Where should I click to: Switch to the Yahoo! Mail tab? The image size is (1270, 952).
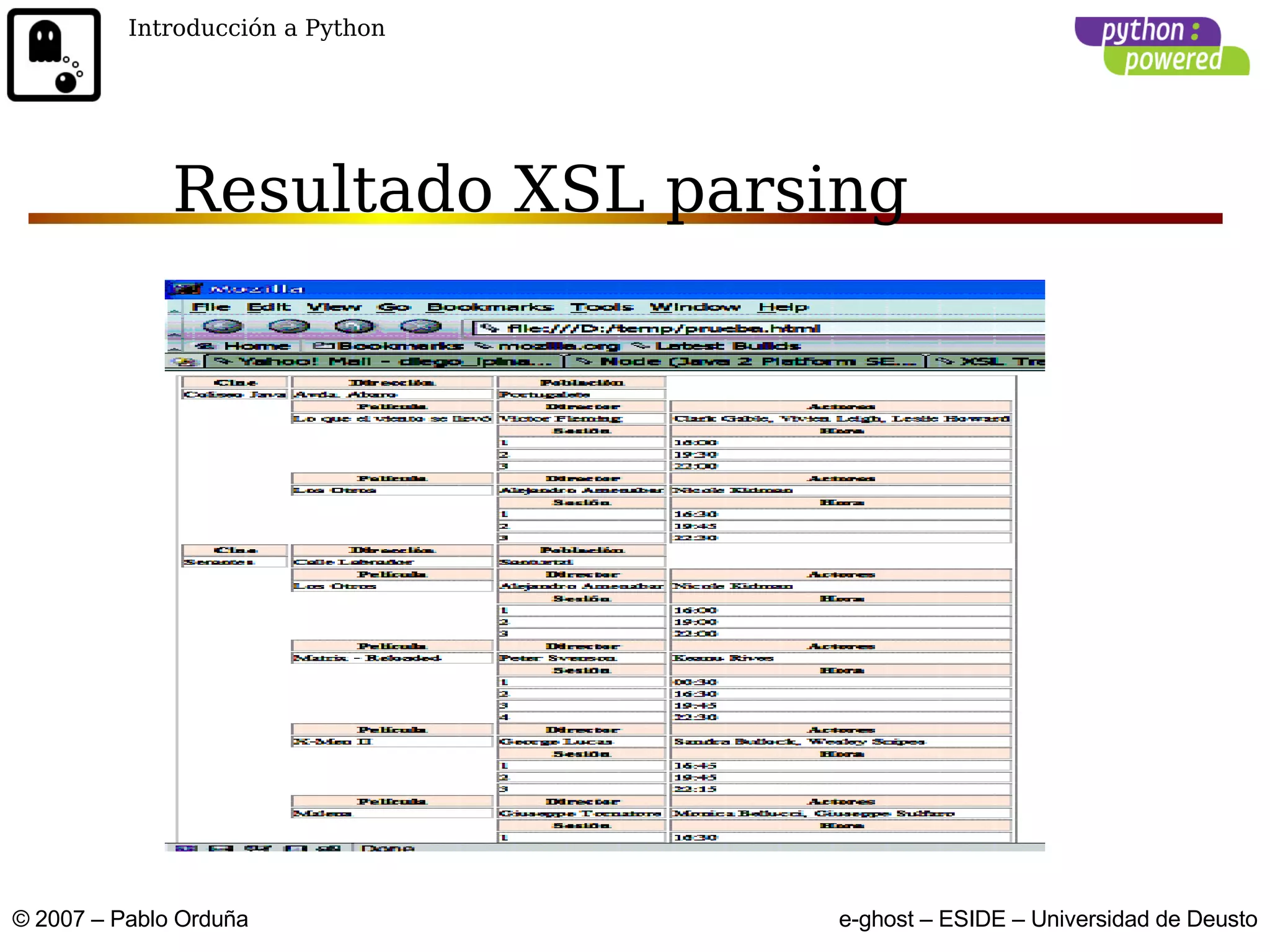pyautogui.click(x=384, y=361)
